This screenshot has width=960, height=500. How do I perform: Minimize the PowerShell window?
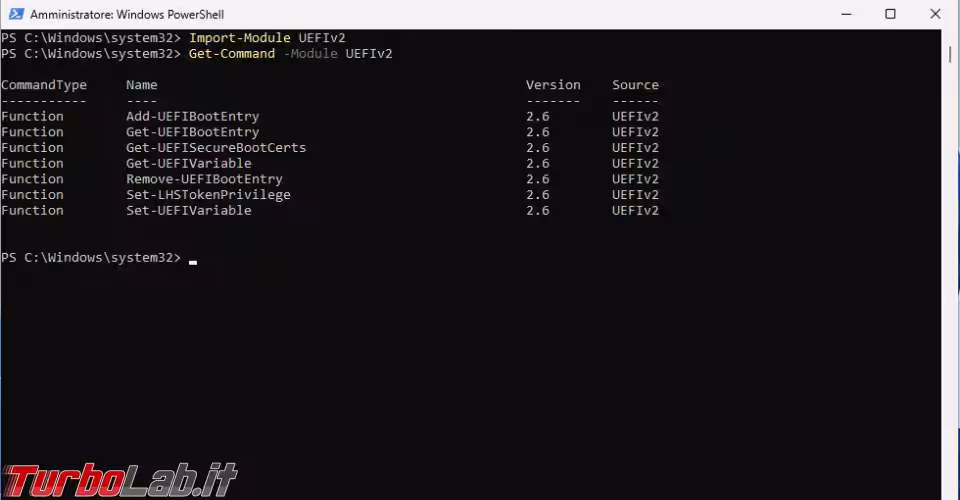pos(846,14)
